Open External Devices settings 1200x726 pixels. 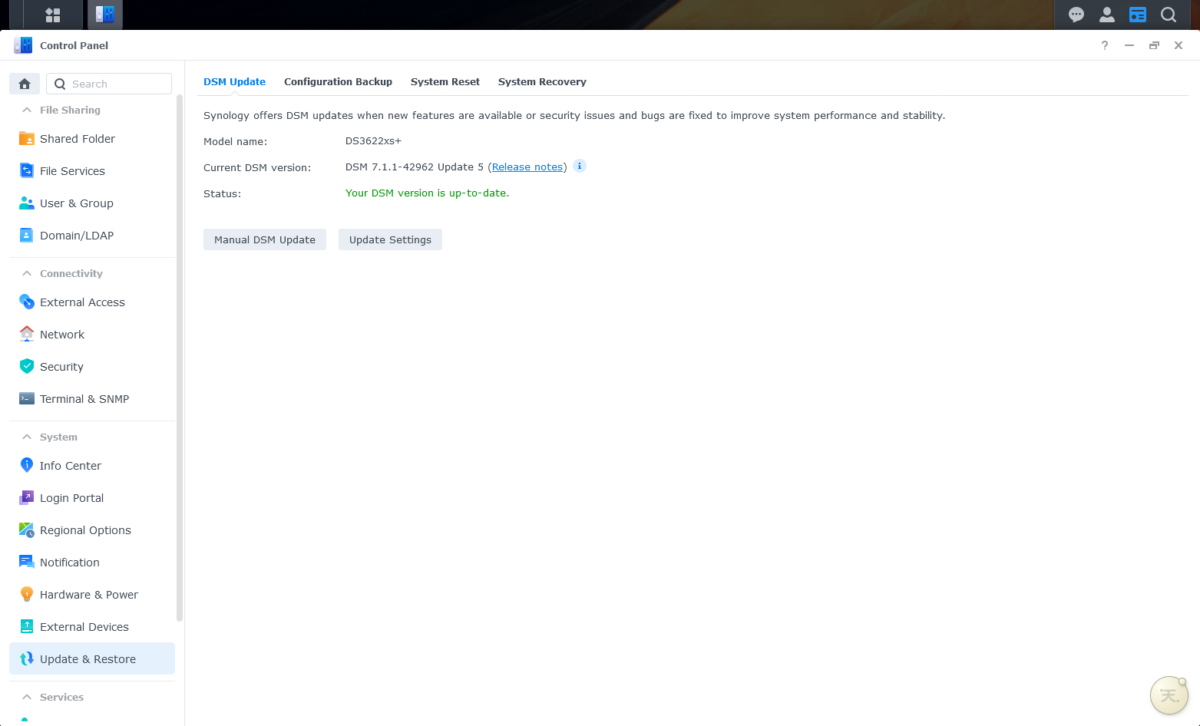(x=84, y=626)
